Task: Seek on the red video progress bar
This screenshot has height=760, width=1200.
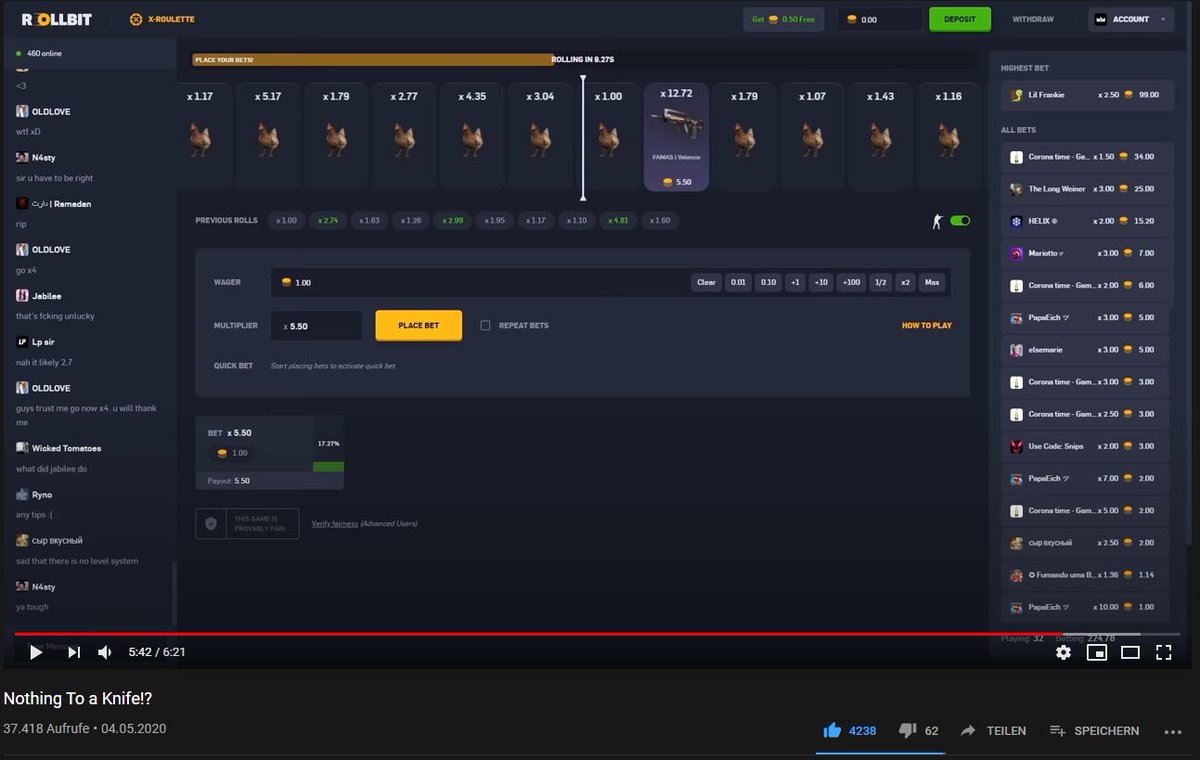Action: pyautogui.click(x=597, y=634)
